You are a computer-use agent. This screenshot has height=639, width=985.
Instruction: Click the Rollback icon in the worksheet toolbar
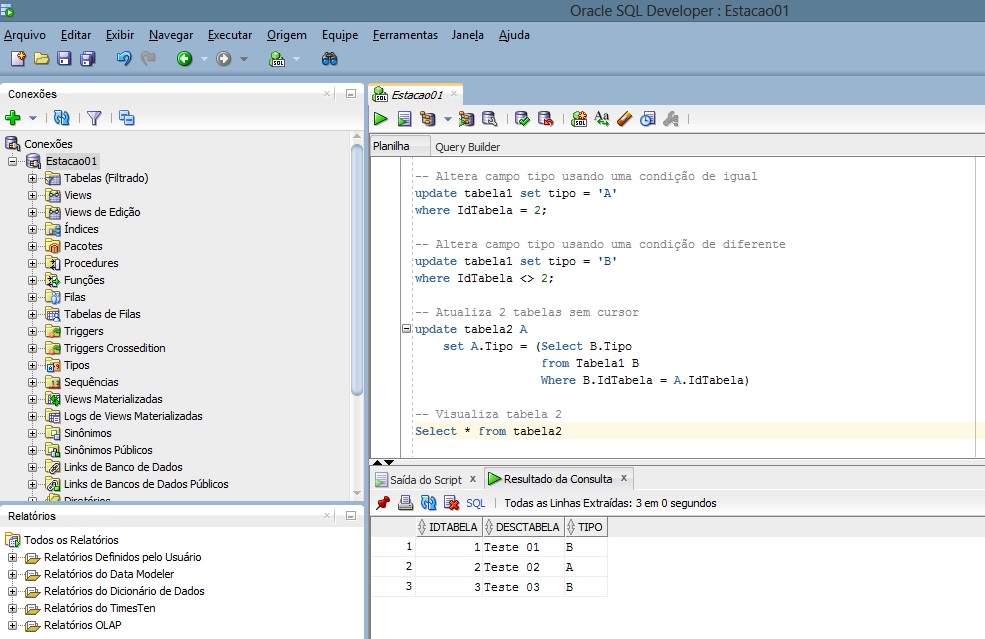tap(545, 119)
